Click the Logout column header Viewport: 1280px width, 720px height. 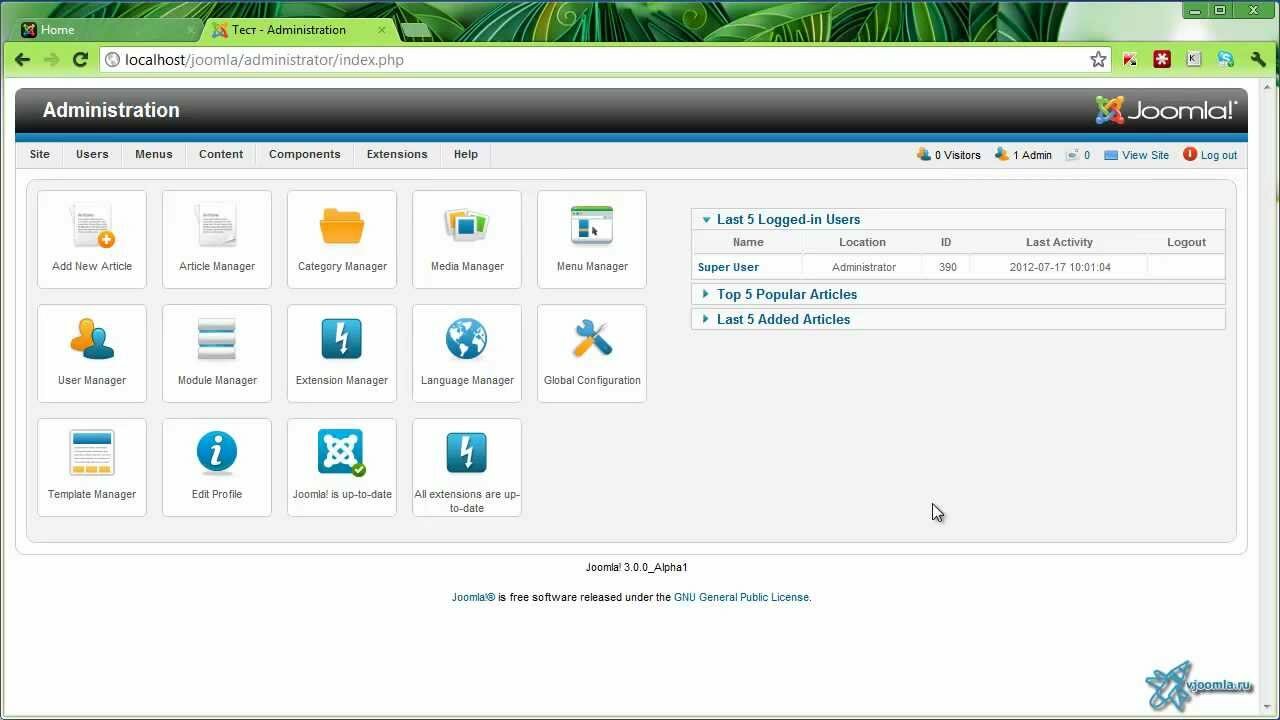click(x=1187, y=242)
